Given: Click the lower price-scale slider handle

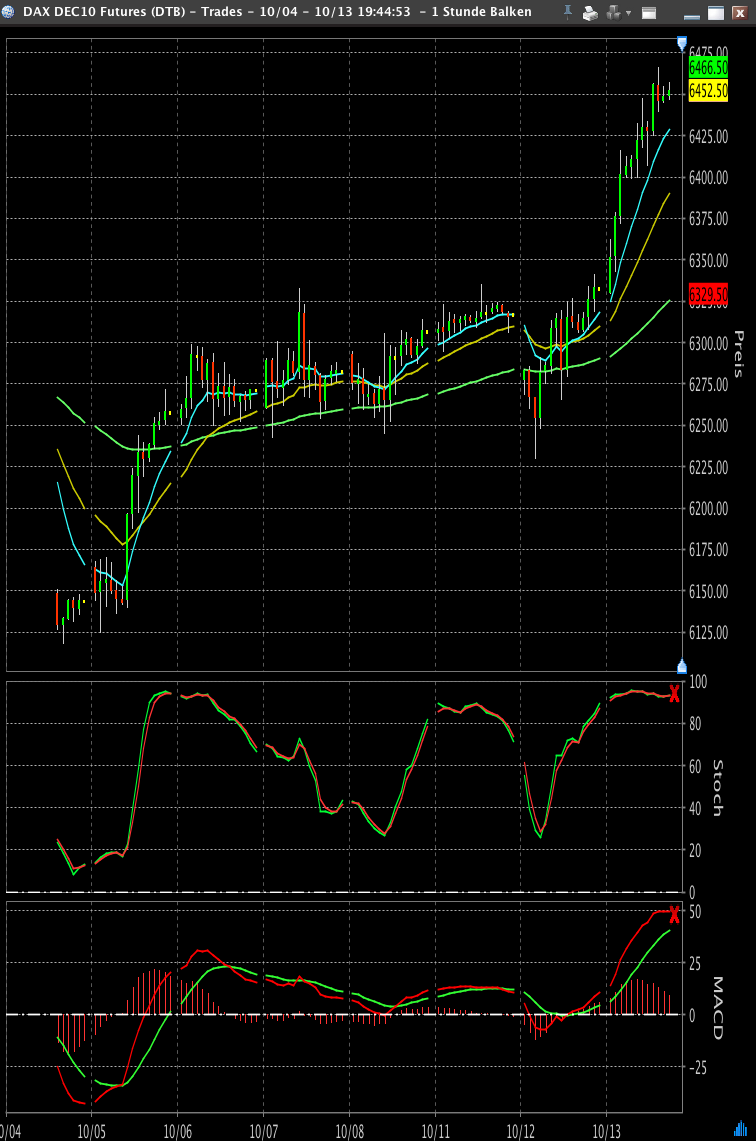Looking at the screenshot, I should pos(682,667).
